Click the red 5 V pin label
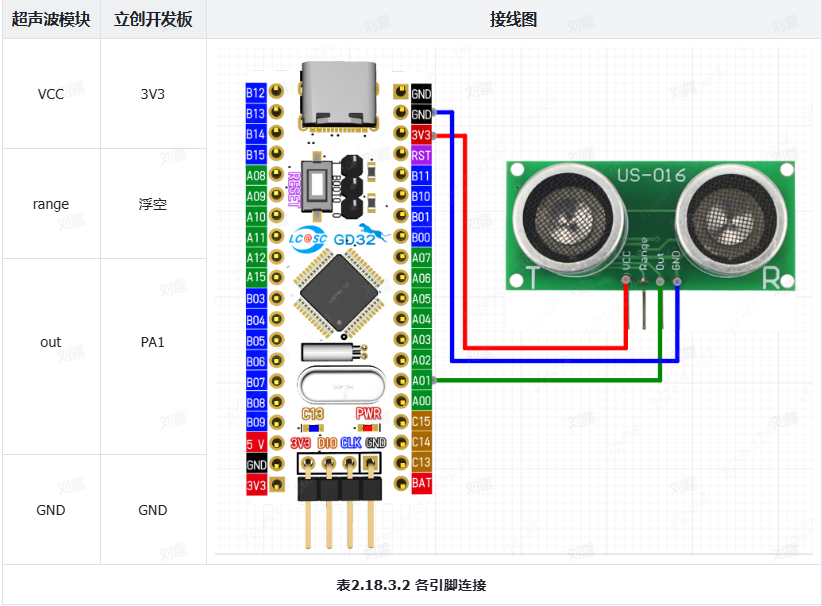 [x=256, y=444]
